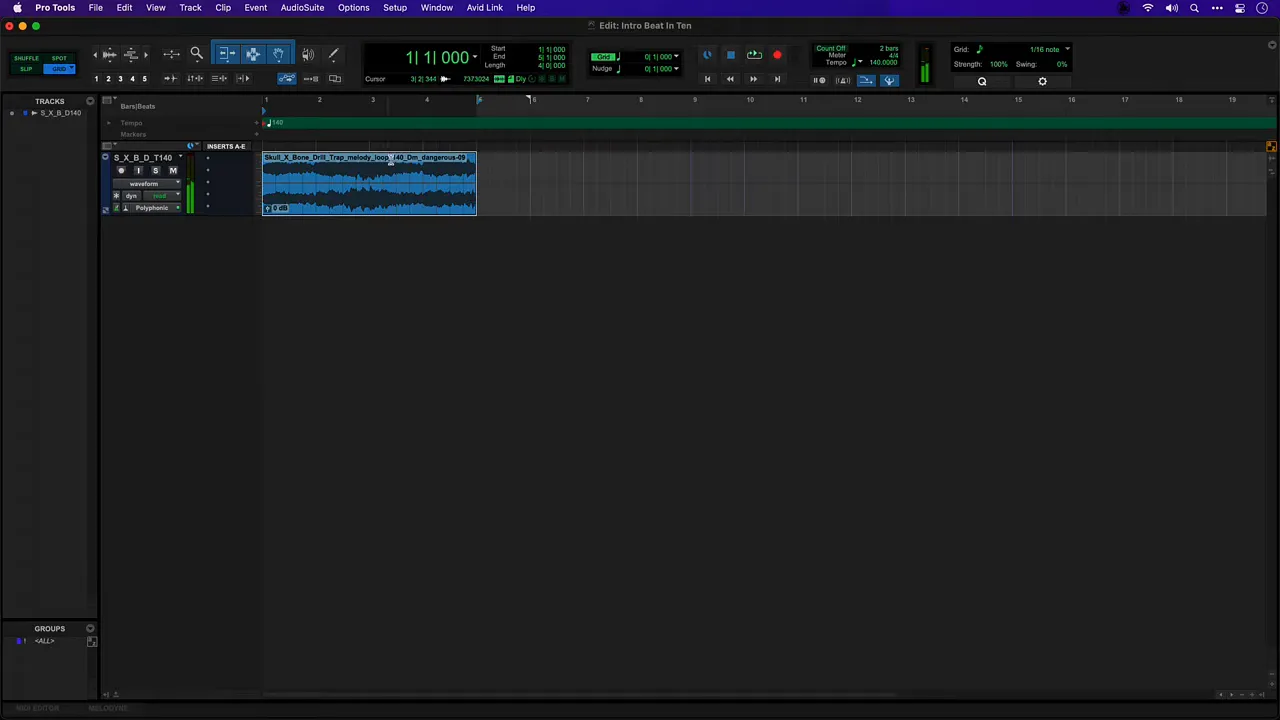Select the Zoomer magnifier tool

click(197, 55)
